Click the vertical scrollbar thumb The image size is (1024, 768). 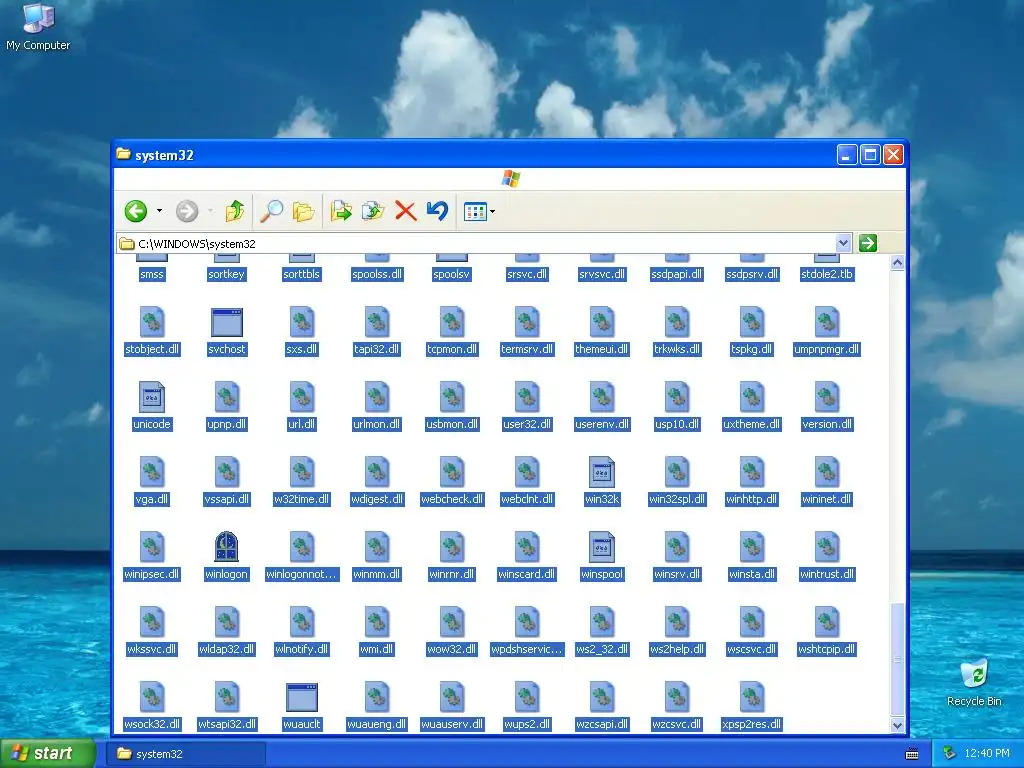tap(897, 659)
